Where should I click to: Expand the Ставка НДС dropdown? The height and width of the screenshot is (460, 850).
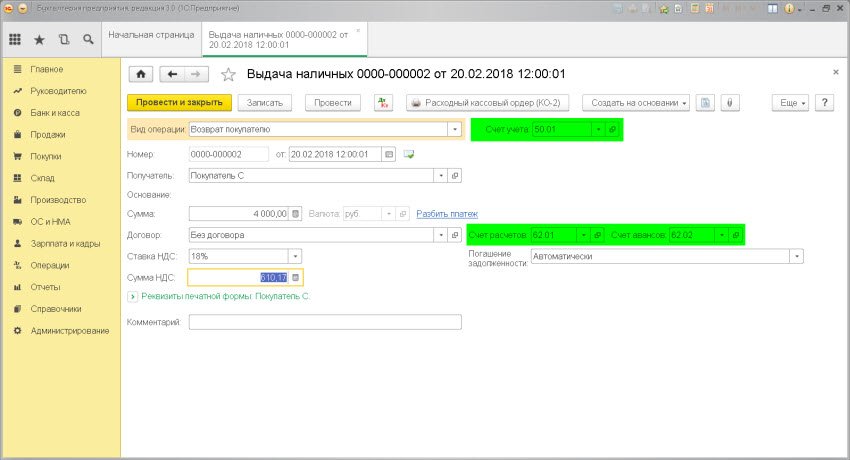[295, 256]
